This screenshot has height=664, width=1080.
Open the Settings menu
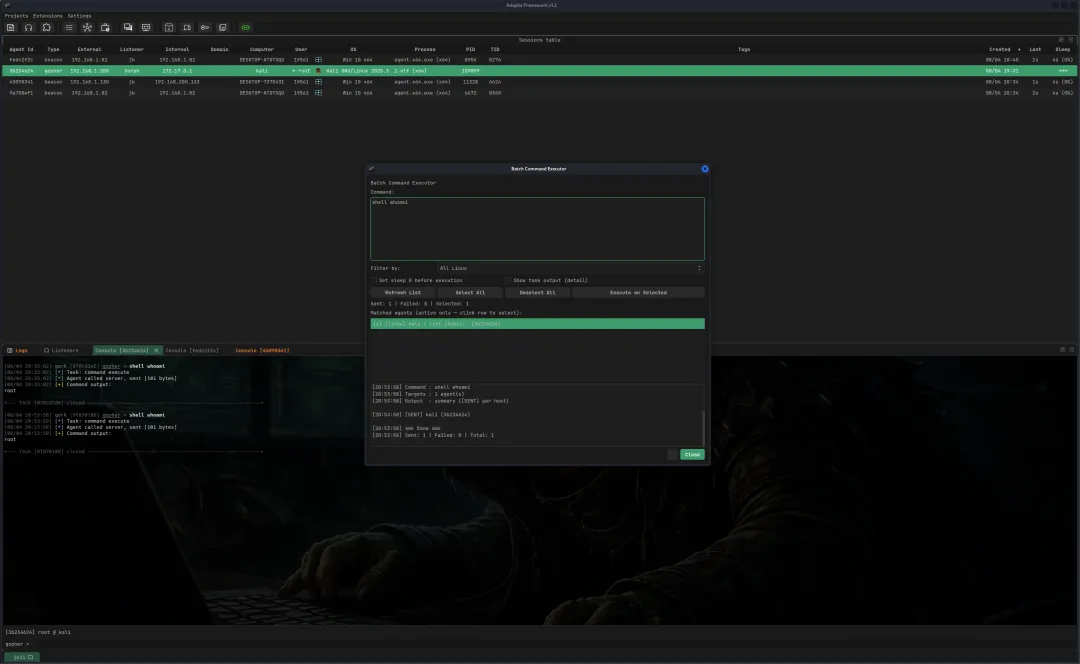(x=79, y=16)
